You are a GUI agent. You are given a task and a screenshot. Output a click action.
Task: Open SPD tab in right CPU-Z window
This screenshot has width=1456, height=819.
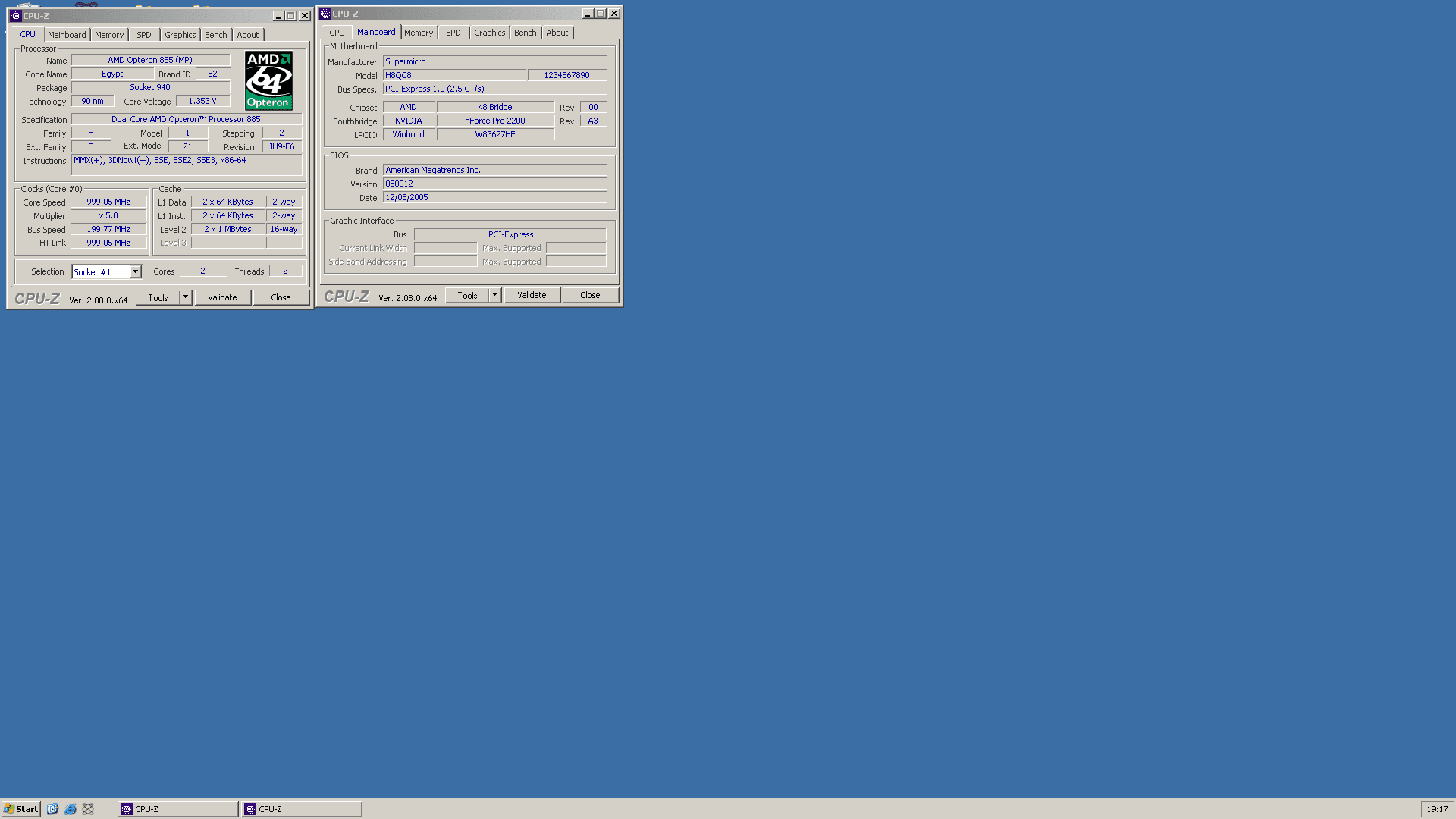453,33
